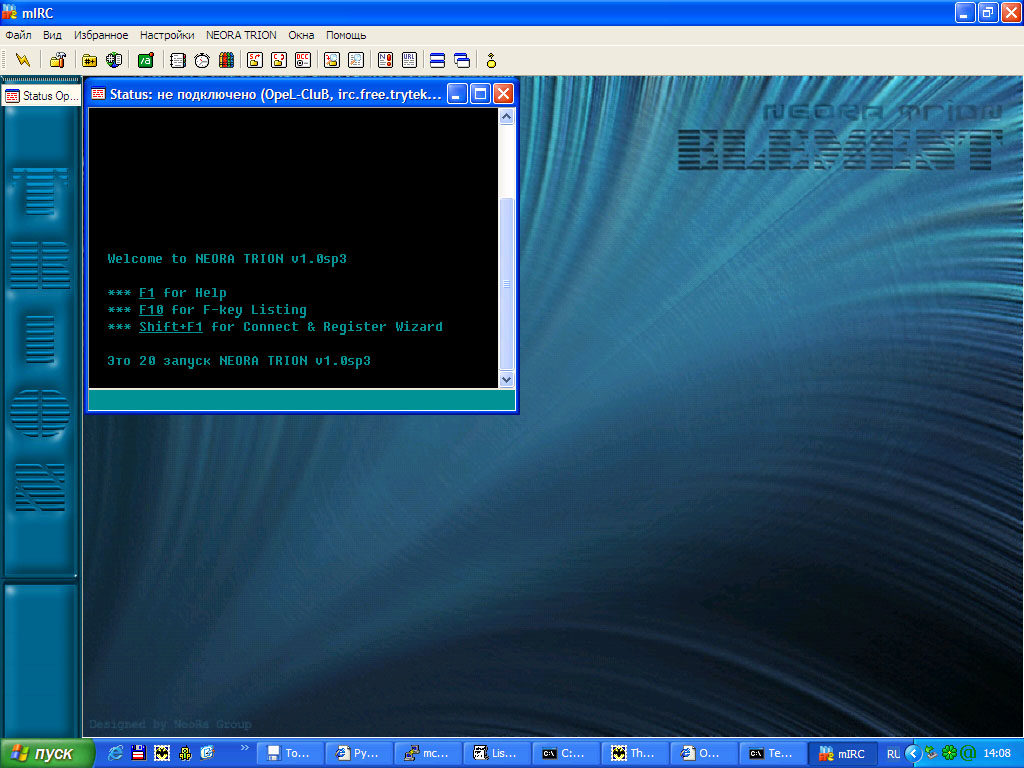
Task: Open the Помощь menu
Action: pyautogui.click(x=346, y=35)
